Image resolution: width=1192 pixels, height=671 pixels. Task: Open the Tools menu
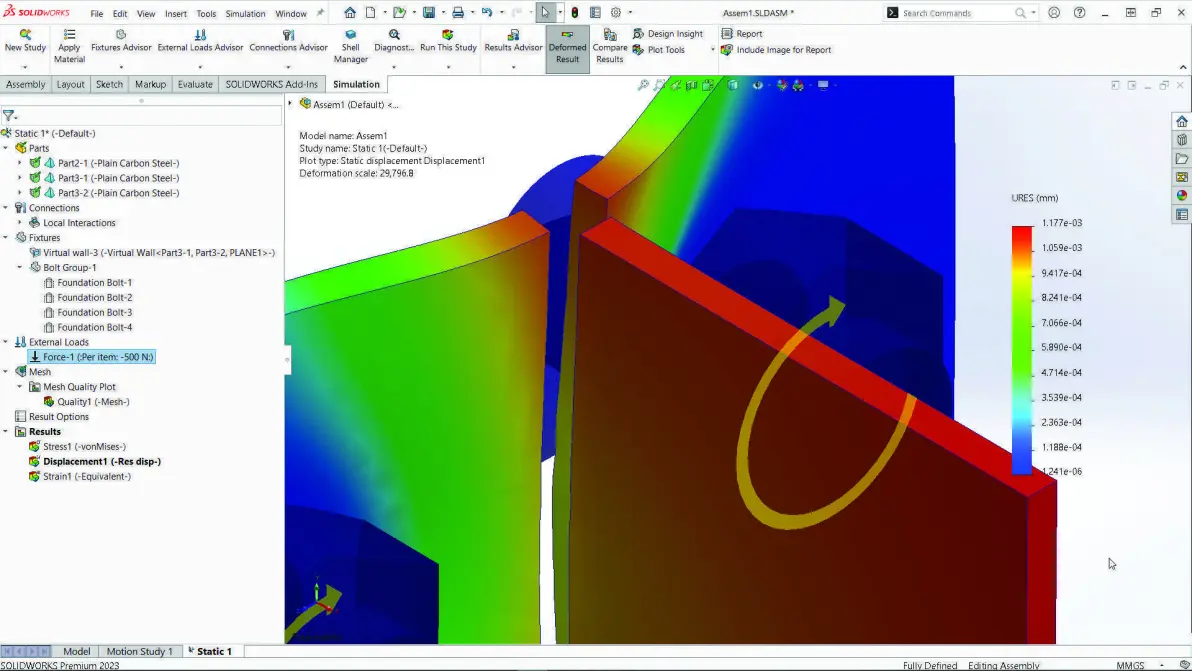pyautogui.click(x=206, y=14)
